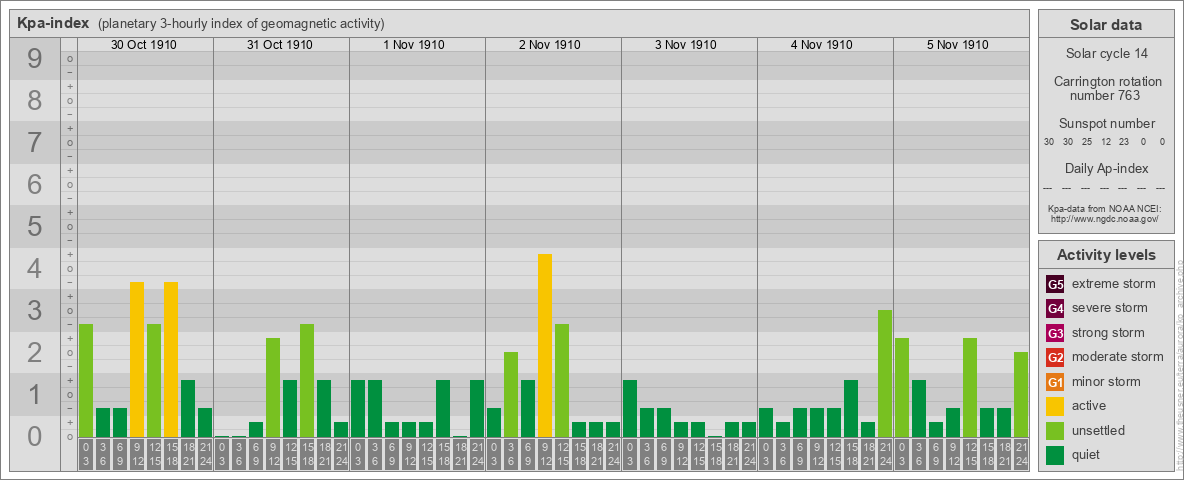Click the 'Sunspot number' label
The image size is (1184, 480).
click(x=1106, y=124)
